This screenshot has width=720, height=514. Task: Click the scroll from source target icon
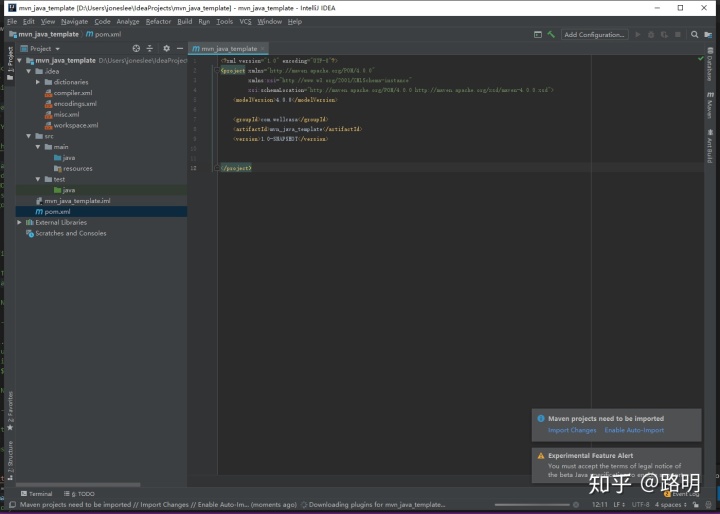point(136,48)
